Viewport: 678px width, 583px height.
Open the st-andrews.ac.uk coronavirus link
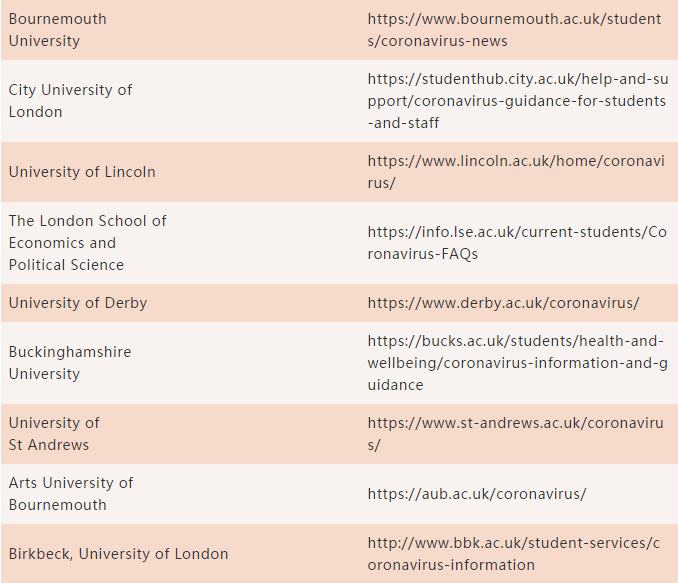(x=514, y=434)
